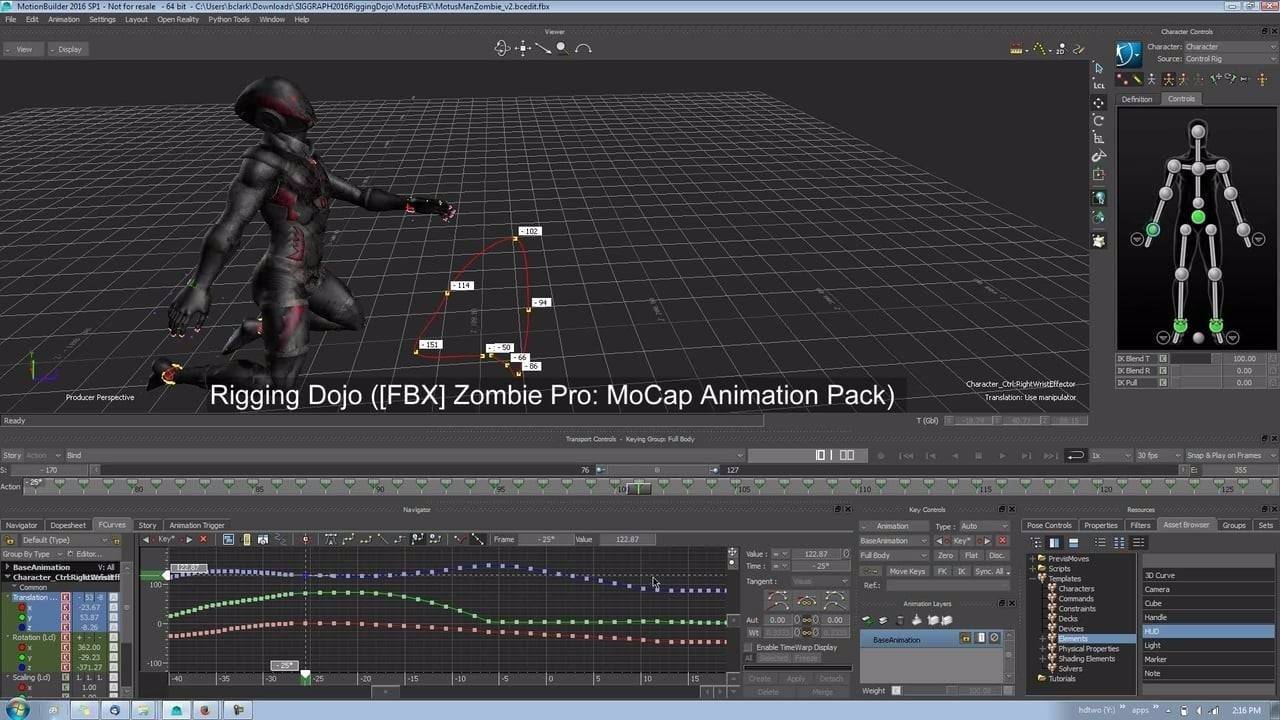
Task: Mute the BaseAnimation animation layer
Action: pyautogui.click(x=994, y=637)
